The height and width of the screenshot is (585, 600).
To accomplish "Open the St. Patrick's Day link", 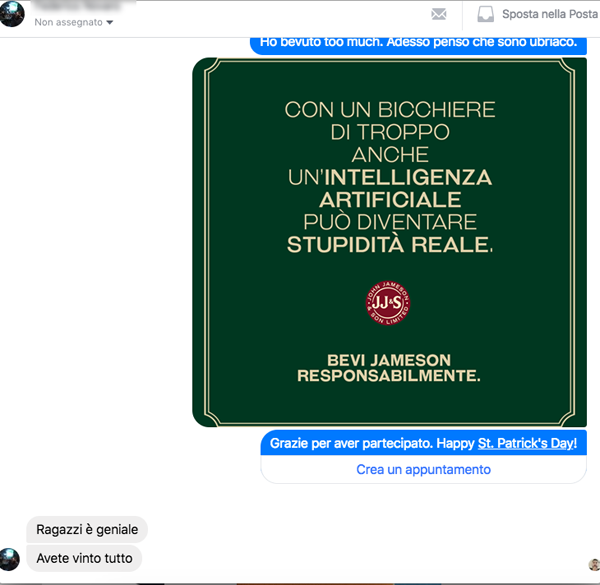I will (x=527, y=443).
